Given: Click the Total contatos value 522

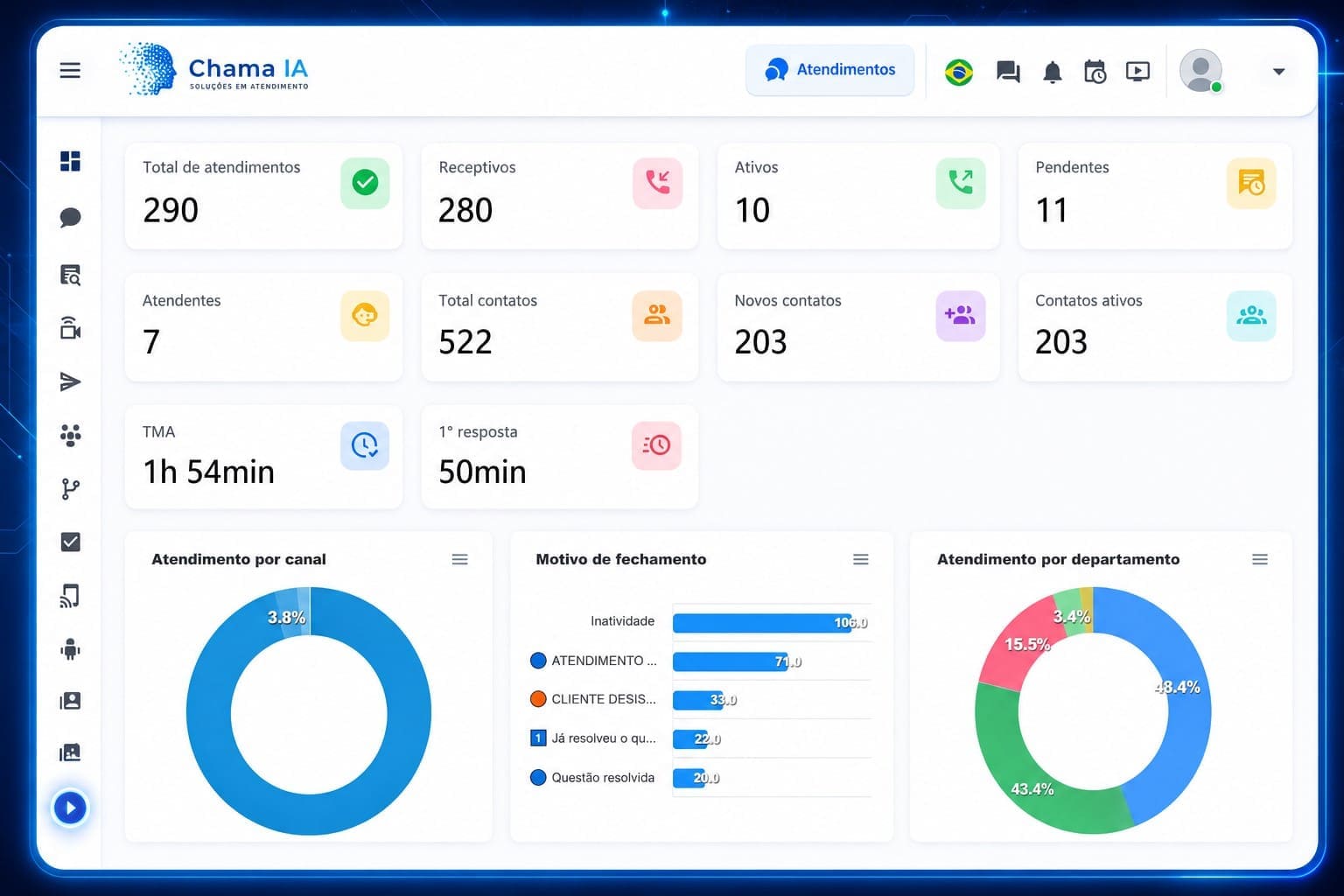Looking at the screenshot, I should (x=465, y=342).
